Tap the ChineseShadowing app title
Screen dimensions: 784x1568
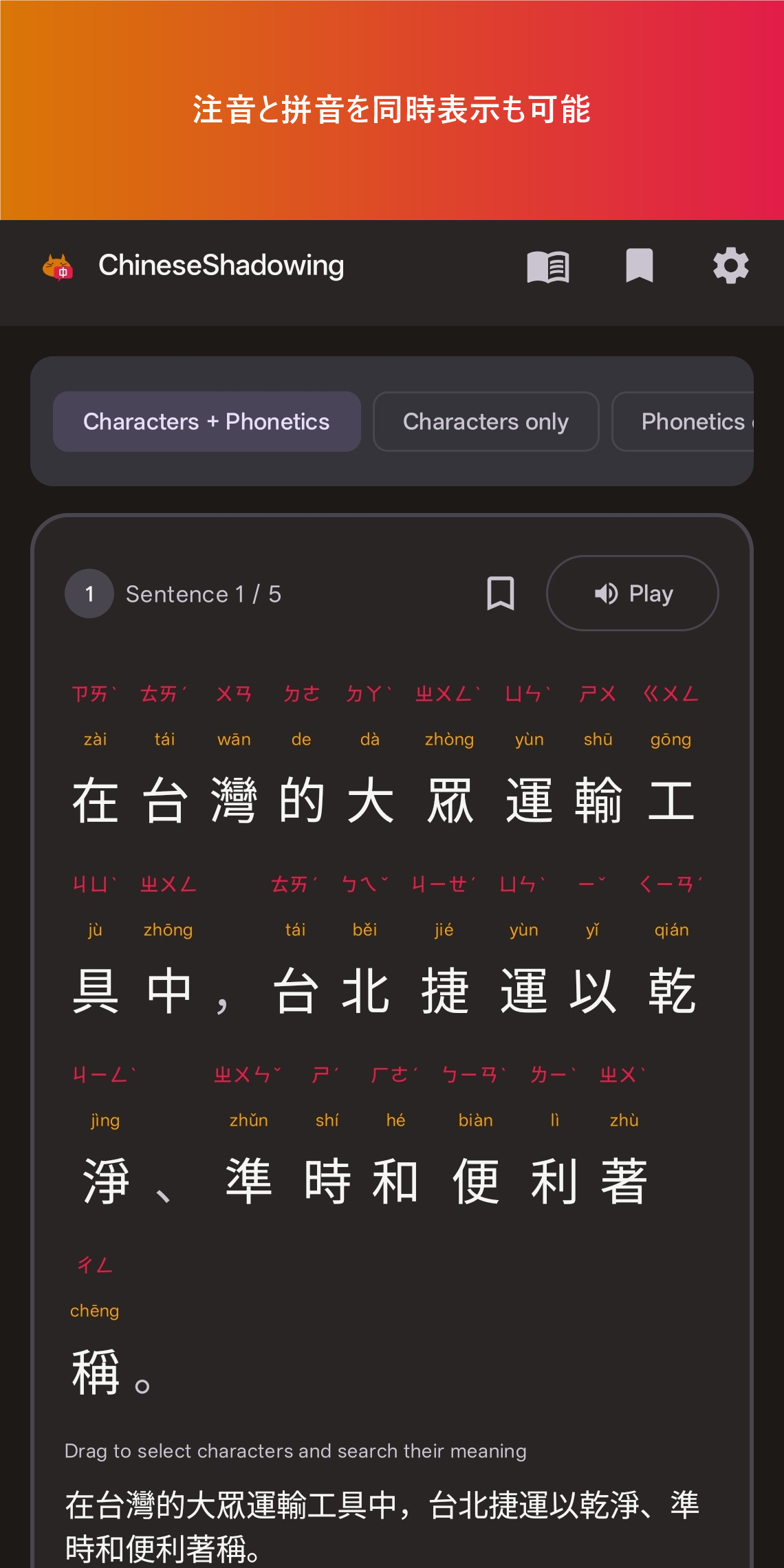(221, 265)
